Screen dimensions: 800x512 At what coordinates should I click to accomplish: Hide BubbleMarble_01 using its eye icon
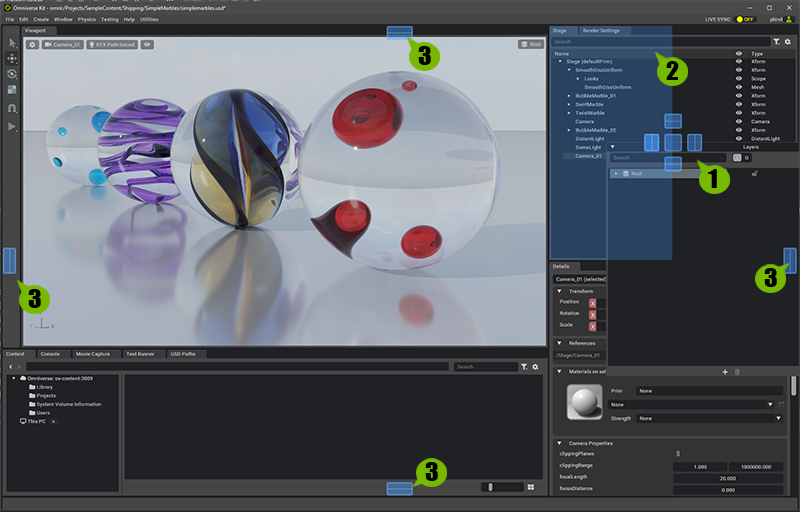coord(739,95)
